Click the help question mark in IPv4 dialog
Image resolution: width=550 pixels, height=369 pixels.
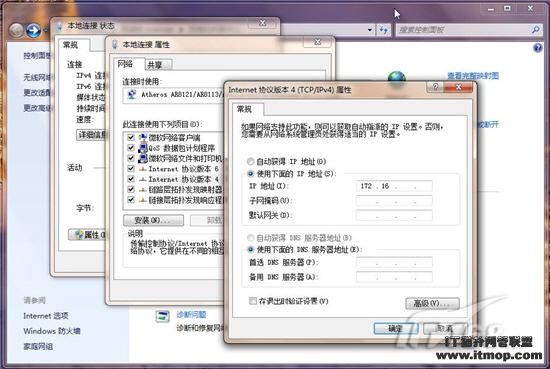[x=435, y=87]
